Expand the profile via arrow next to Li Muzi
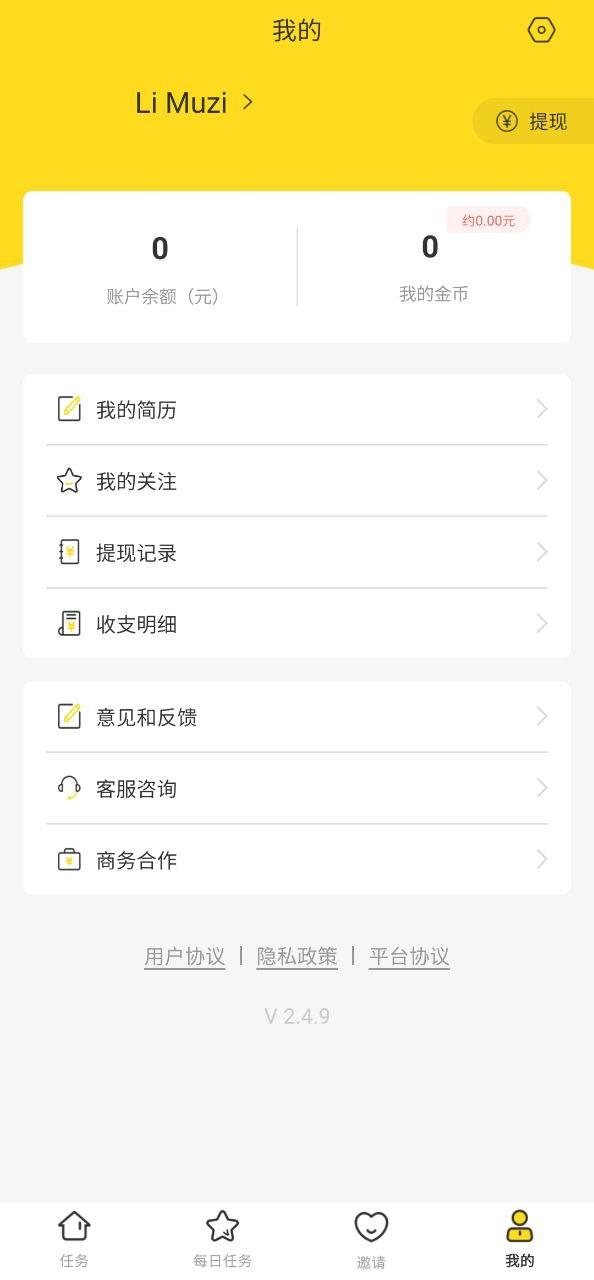 (247, 102)
